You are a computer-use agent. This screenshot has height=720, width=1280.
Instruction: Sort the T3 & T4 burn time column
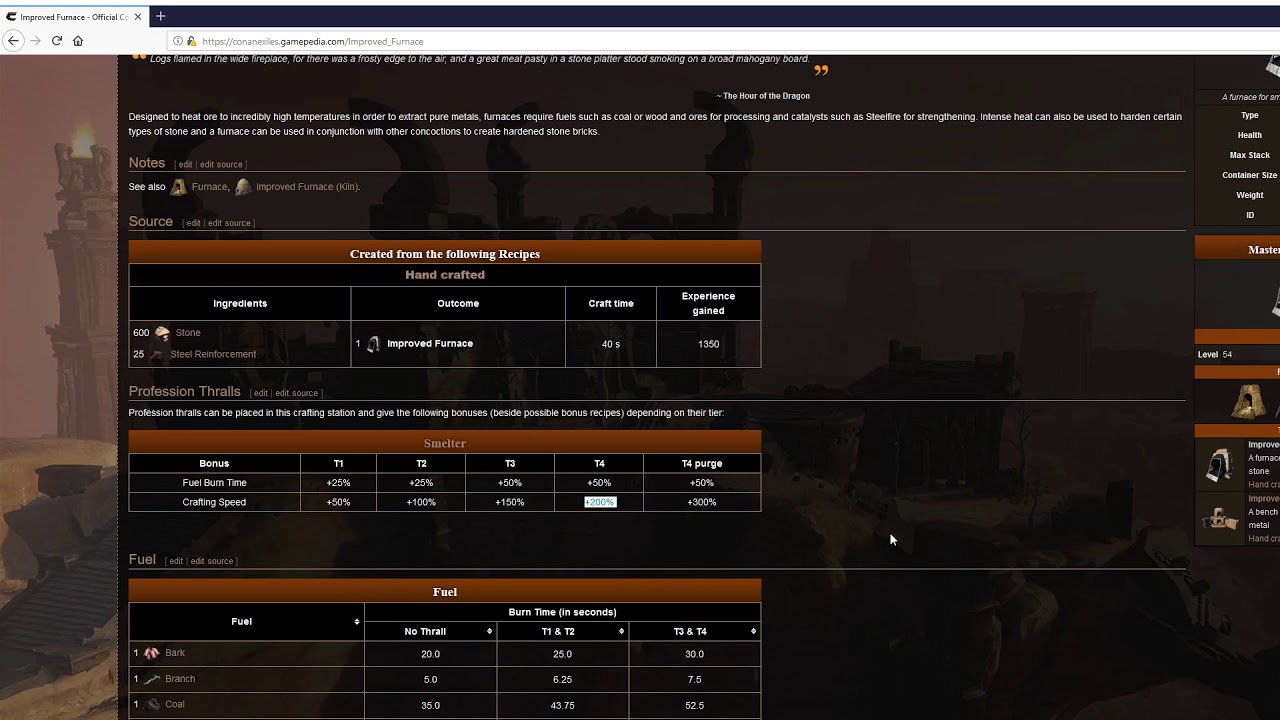pos(753,631)
